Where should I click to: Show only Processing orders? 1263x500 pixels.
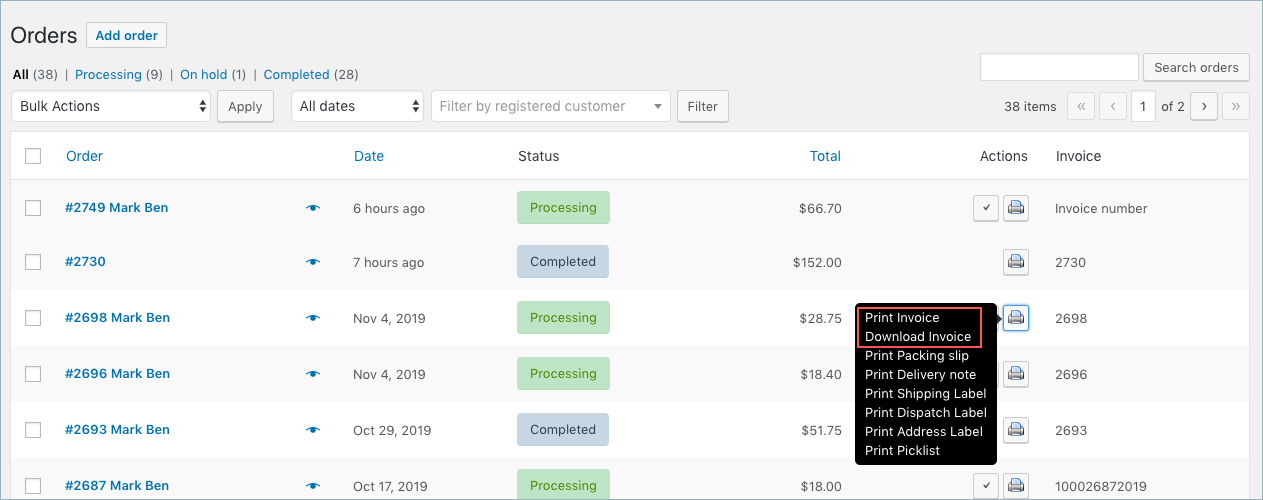tap(108, 75)
